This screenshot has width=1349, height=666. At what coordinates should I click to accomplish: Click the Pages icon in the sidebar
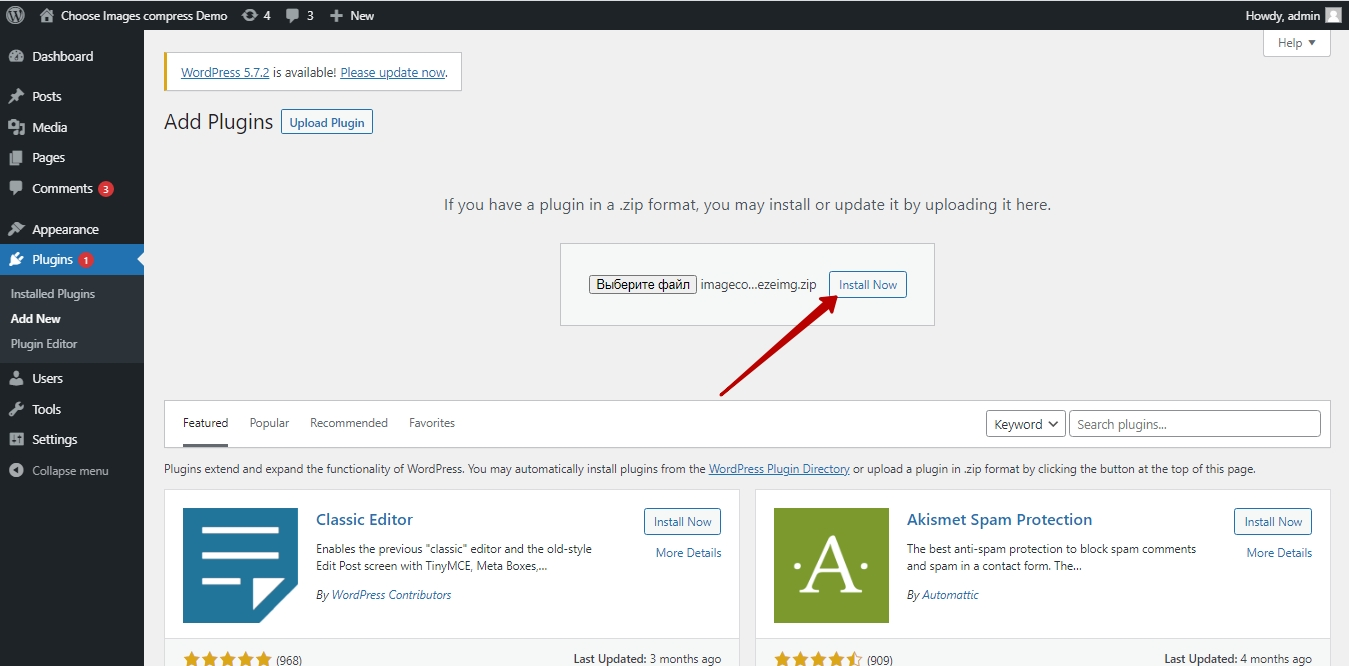(16, 158)
